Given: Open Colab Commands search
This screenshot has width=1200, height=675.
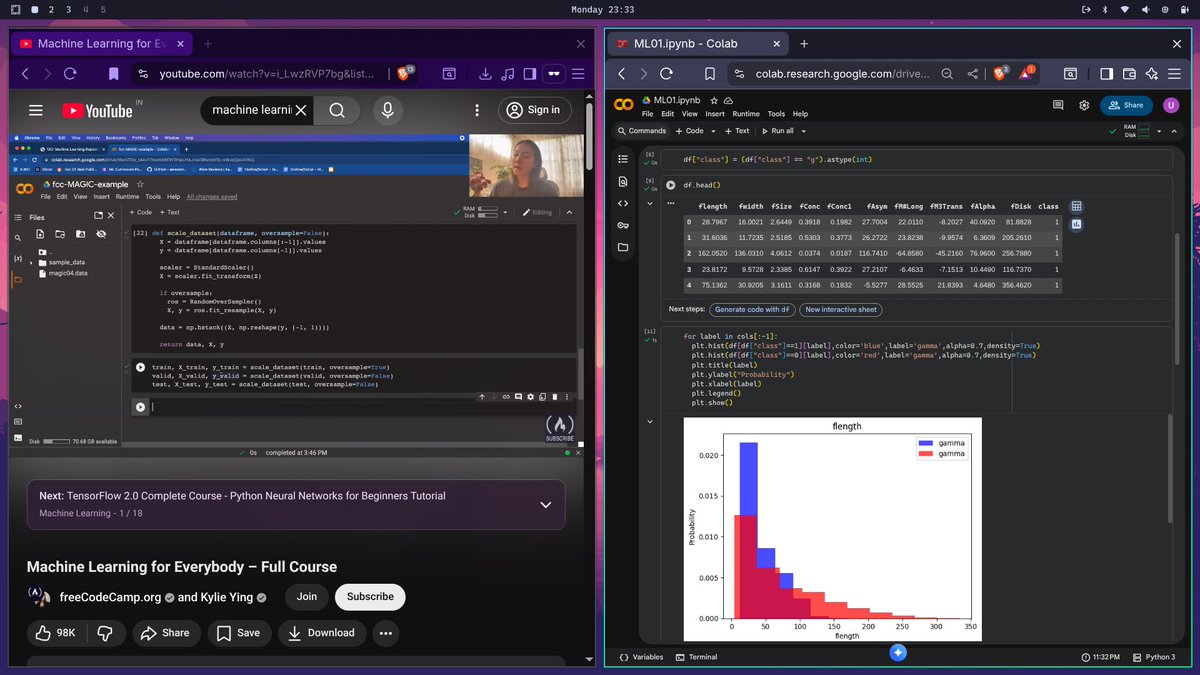Looking at the screenshot, I should coord(641,131).
